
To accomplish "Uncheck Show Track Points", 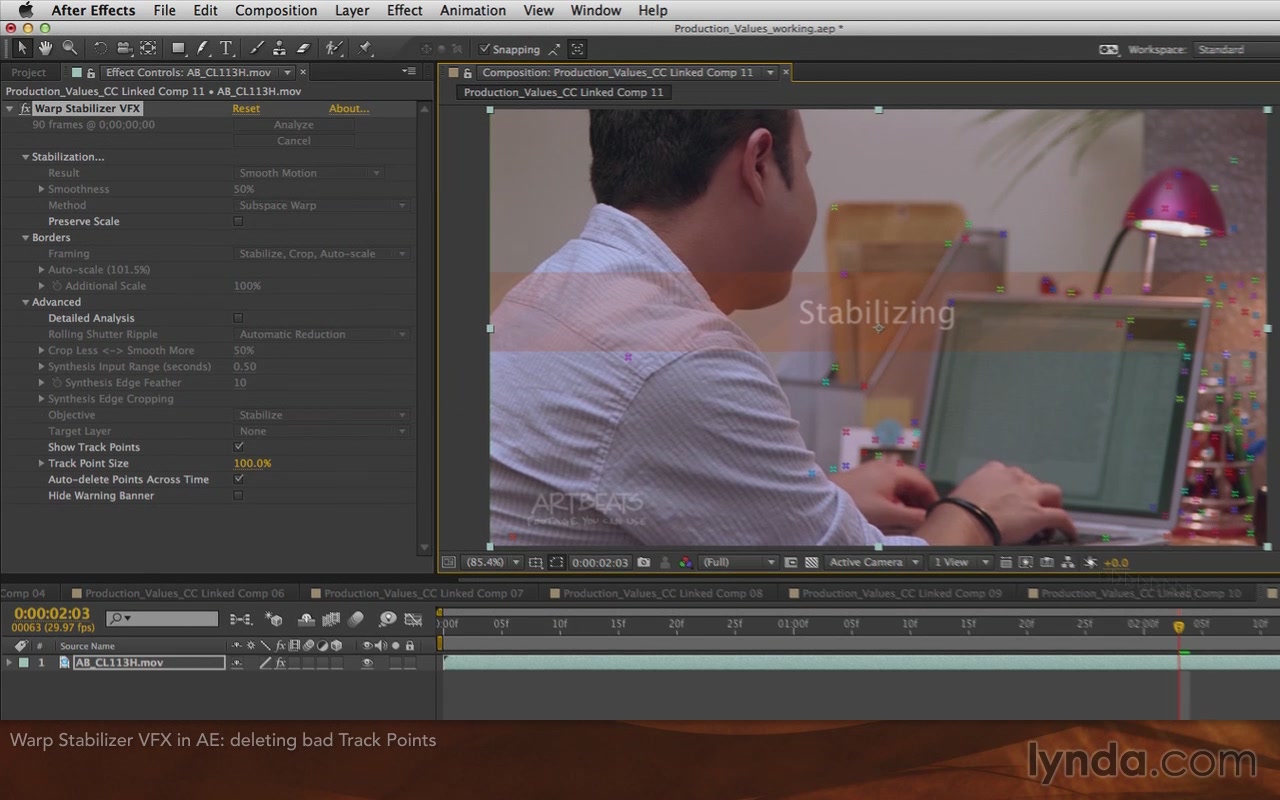I will click(238, 447).
